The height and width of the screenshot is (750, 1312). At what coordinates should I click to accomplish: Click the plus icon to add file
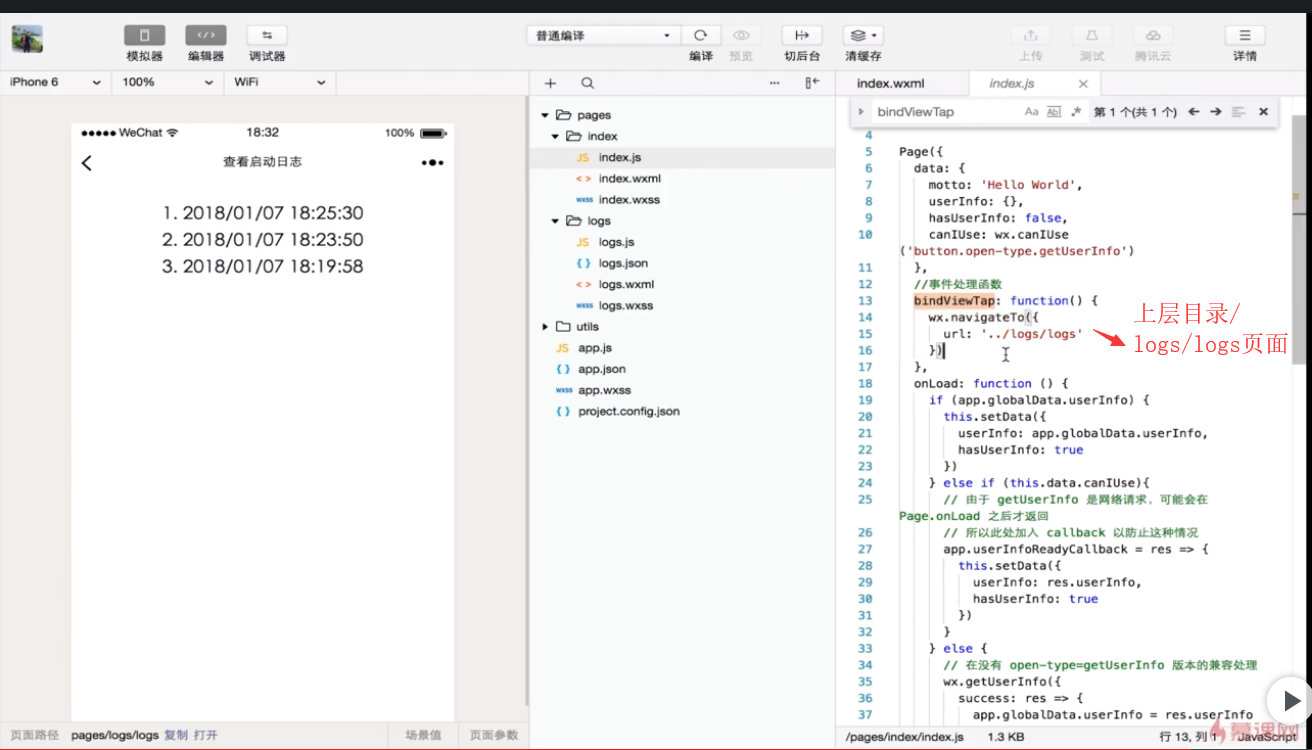550,83
